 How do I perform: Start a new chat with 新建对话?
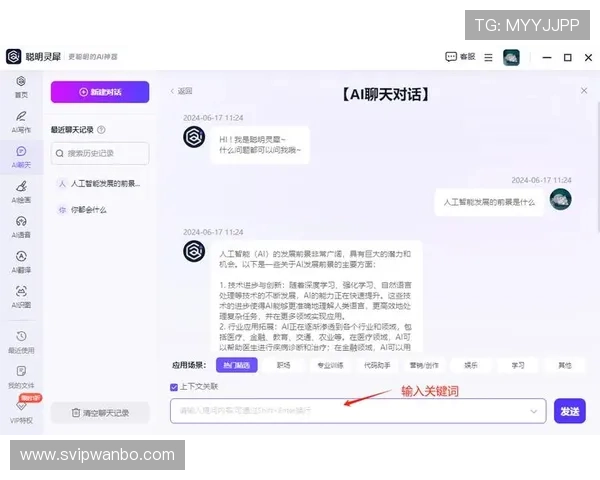tap(100, 92)
